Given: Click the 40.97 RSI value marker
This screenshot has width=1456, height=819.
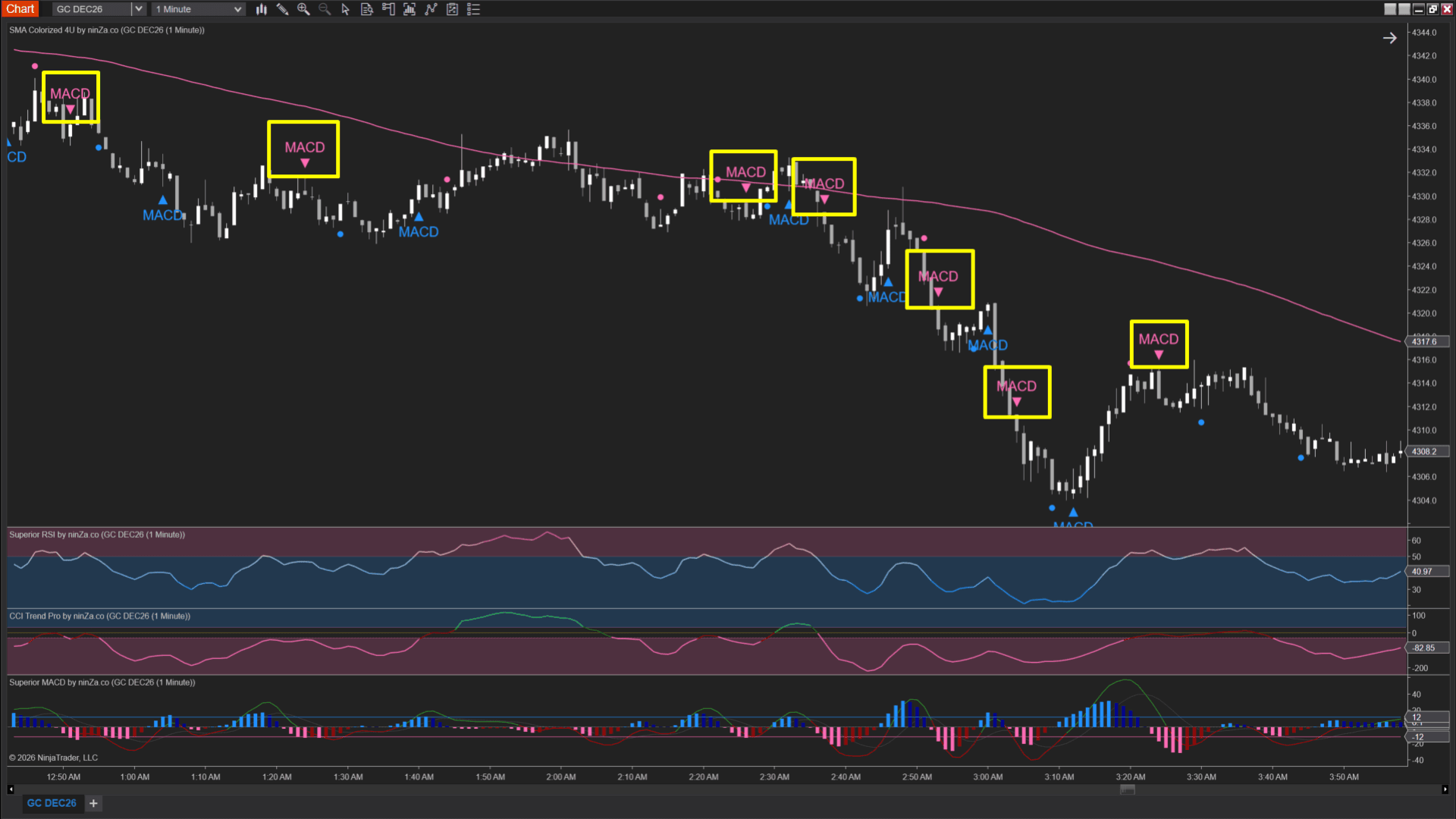Looking at the screenshot, I should [x=1427, y=572].
